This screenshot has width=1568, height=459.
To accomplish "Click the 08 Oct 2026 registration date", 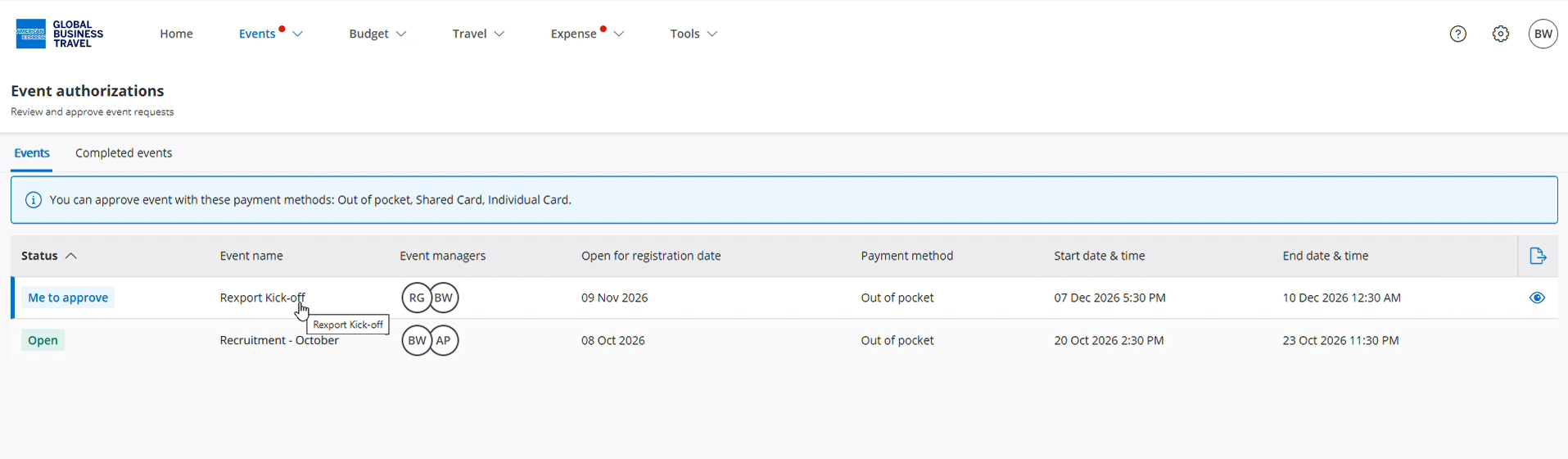I will 612,340.
